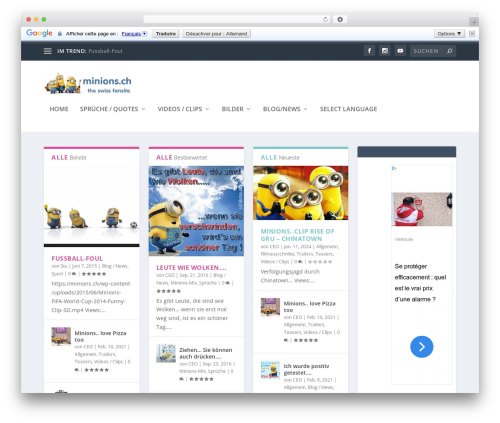The width and height of the screenshot is (500, 423).
Task: Expand the Blog/News menu
Action: (285, 109)
